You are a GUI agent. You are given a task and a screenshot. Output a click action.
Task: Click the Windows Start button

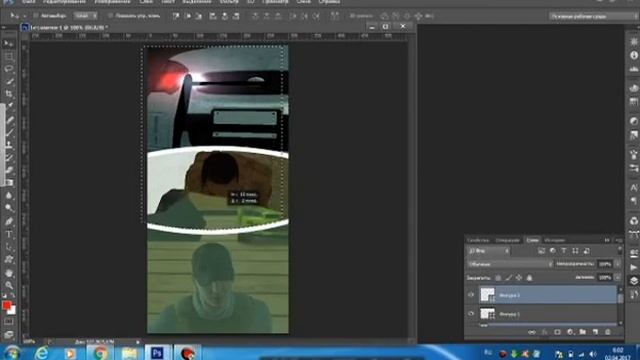(x=11, y=353)
